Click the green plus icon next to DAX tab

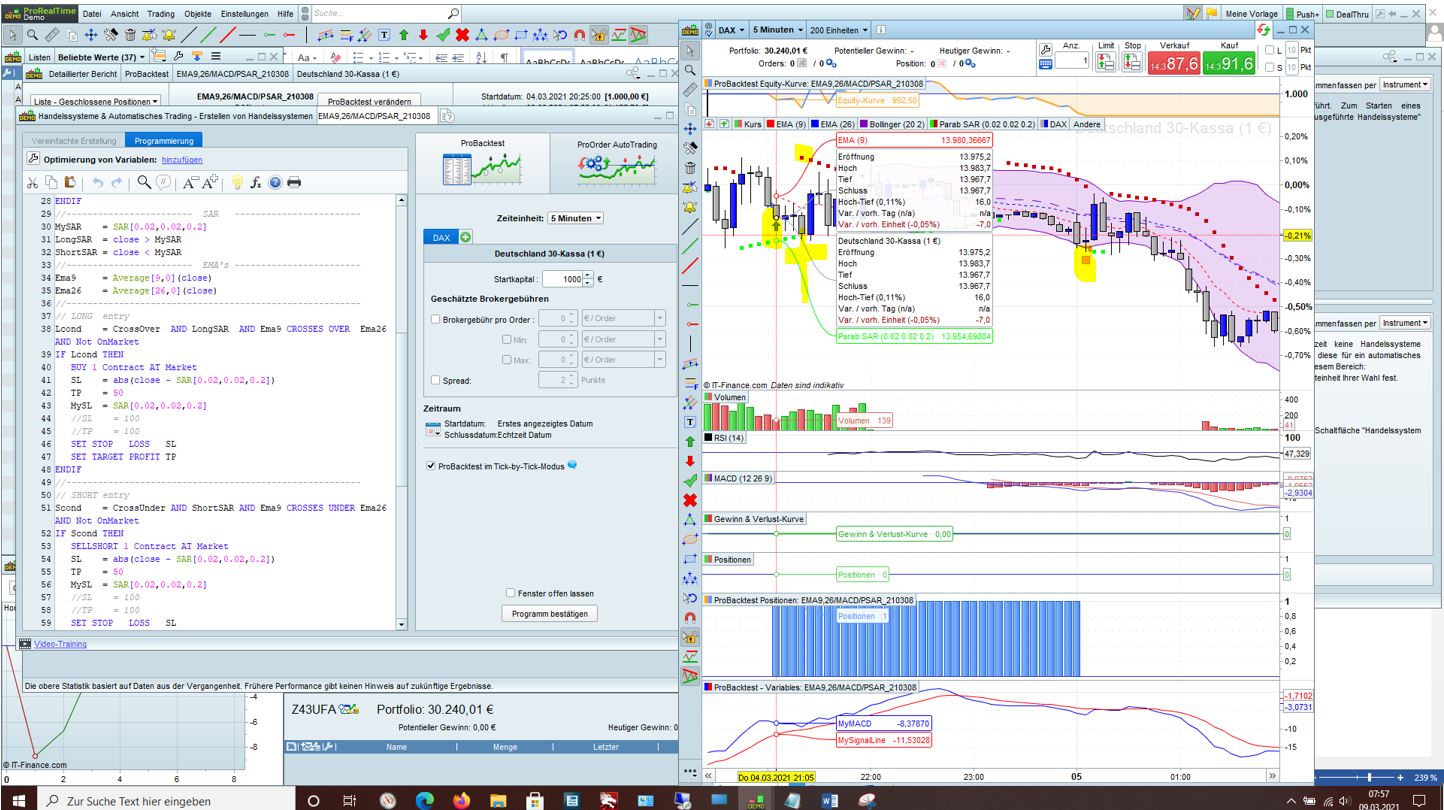tap(465, 237)
